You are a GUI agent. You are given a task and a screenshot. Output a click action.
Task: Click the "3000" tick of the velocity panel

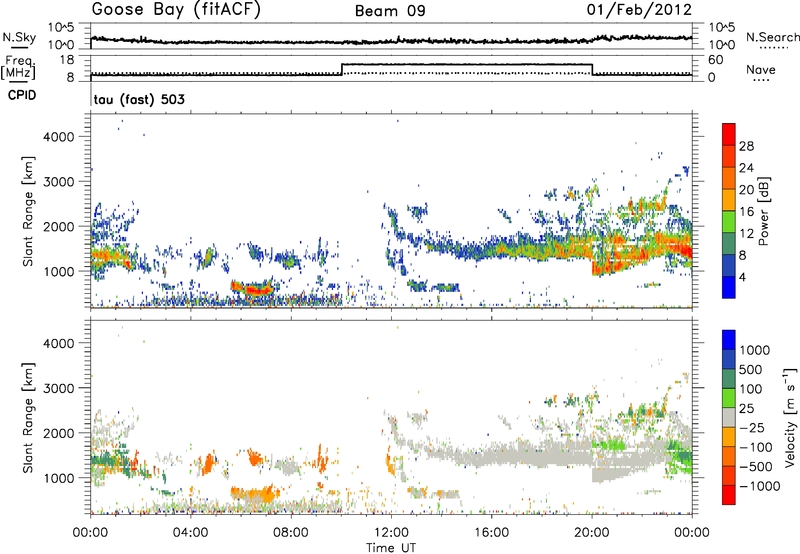point(59,388)
